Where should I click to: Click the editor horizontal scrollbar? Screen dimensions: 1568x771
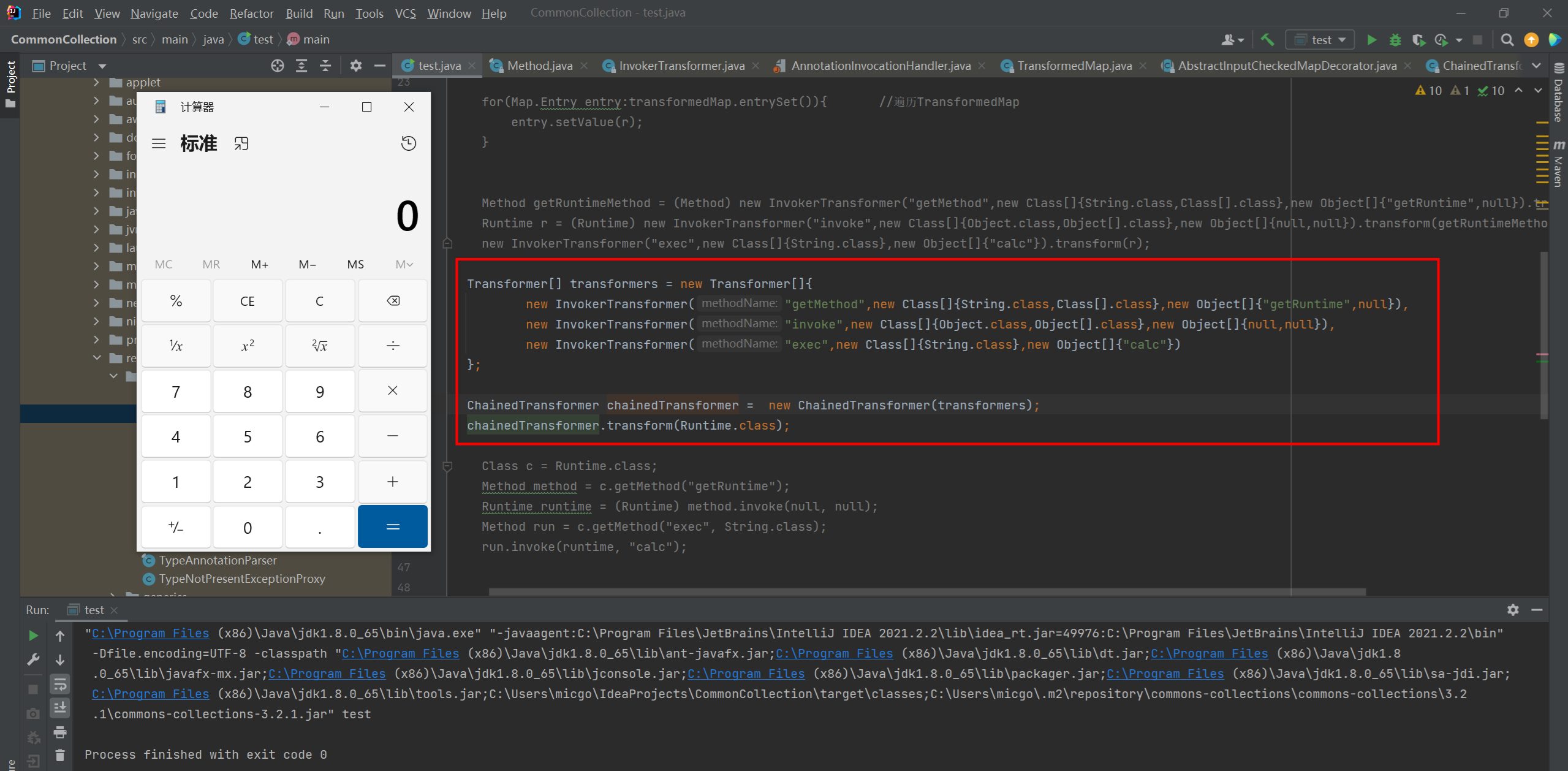[926, 592]
